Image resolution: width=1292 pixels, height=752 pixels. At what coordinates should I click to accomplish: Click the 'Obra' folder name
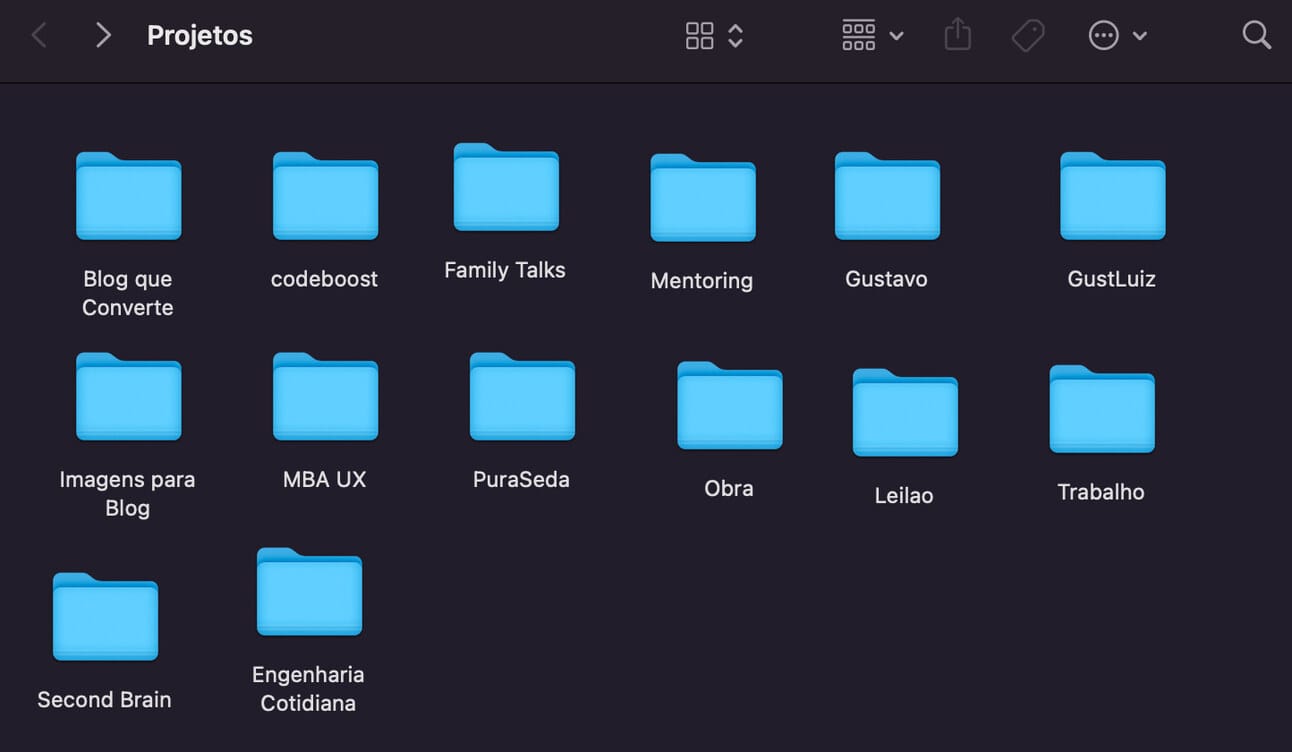click(x=729, y=488)
